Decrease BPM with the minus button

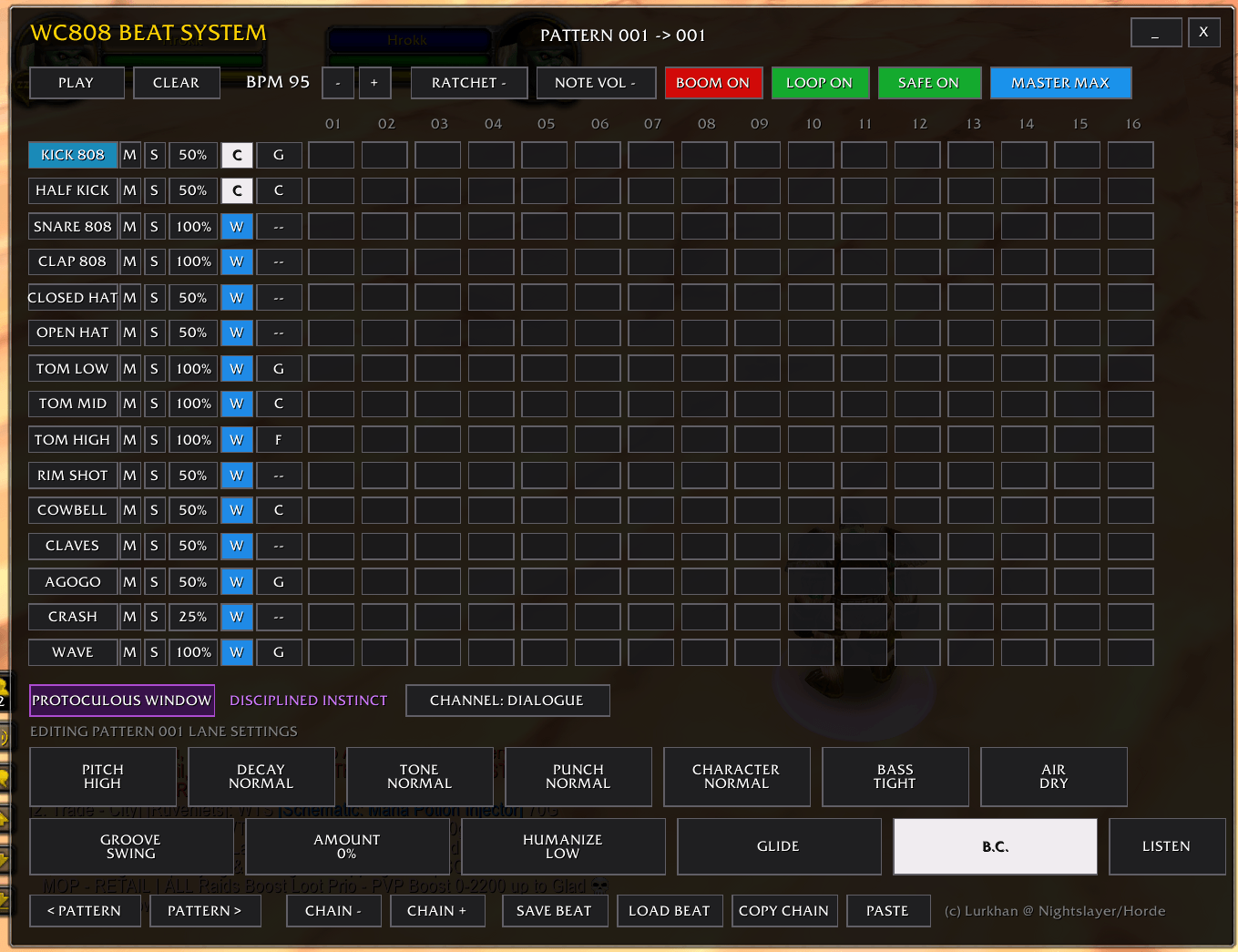(338, 83)
